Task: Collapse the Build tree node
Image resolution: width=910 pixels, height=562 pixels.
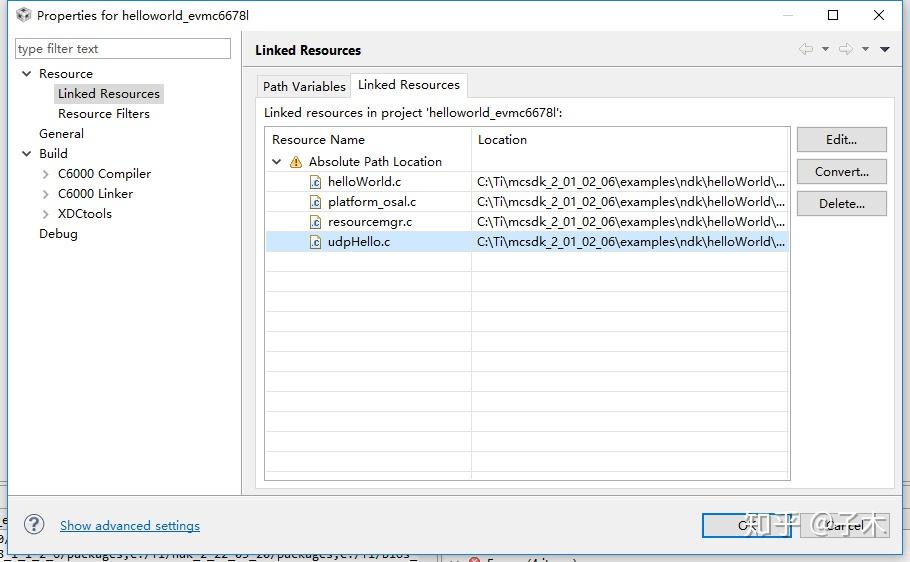Action: pyautogui.click(x=27, y=154)
